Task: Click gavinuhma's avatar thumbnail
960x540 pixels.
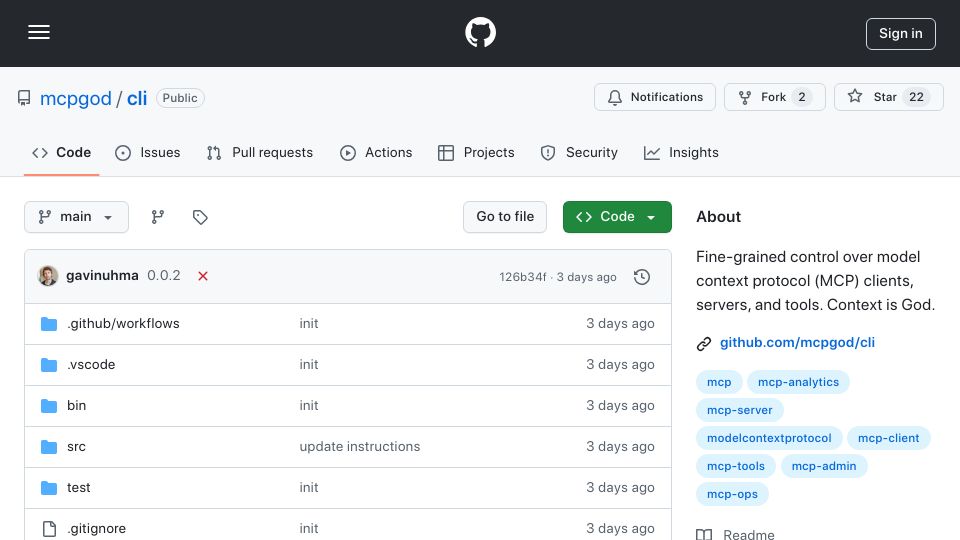Action: (x=48, y=276)
